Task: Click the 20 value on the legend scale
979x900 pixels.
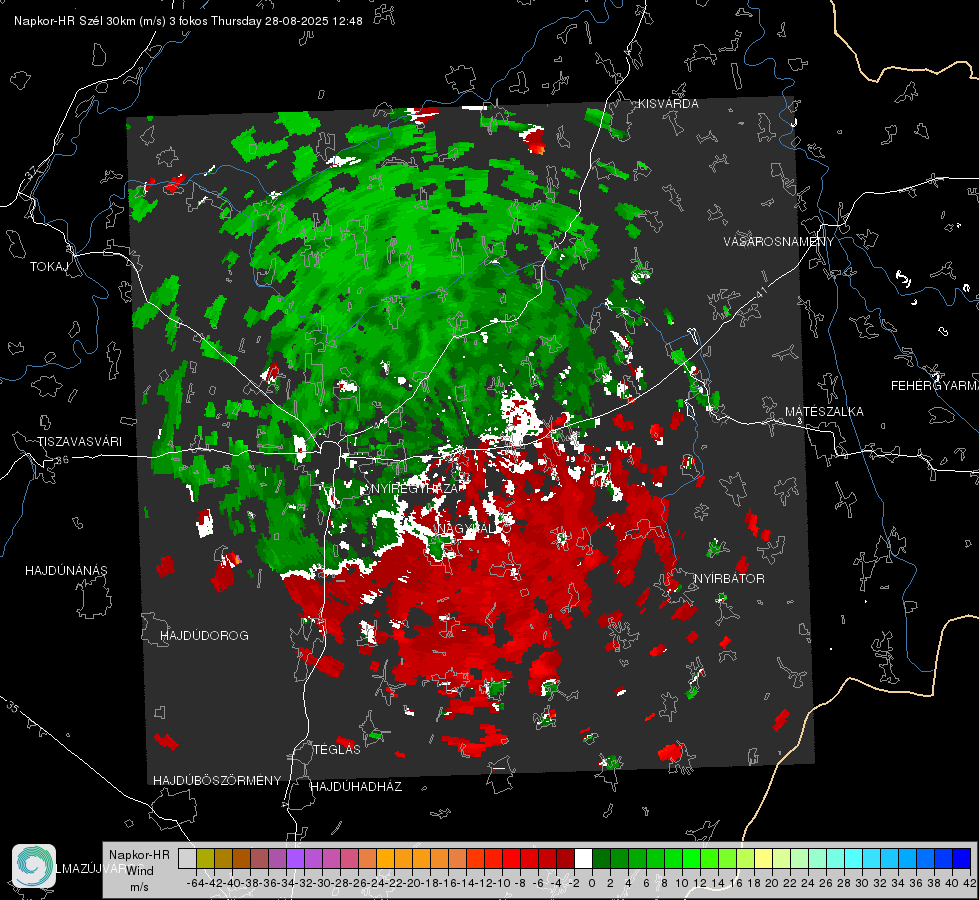Action: tap(772, 883)
